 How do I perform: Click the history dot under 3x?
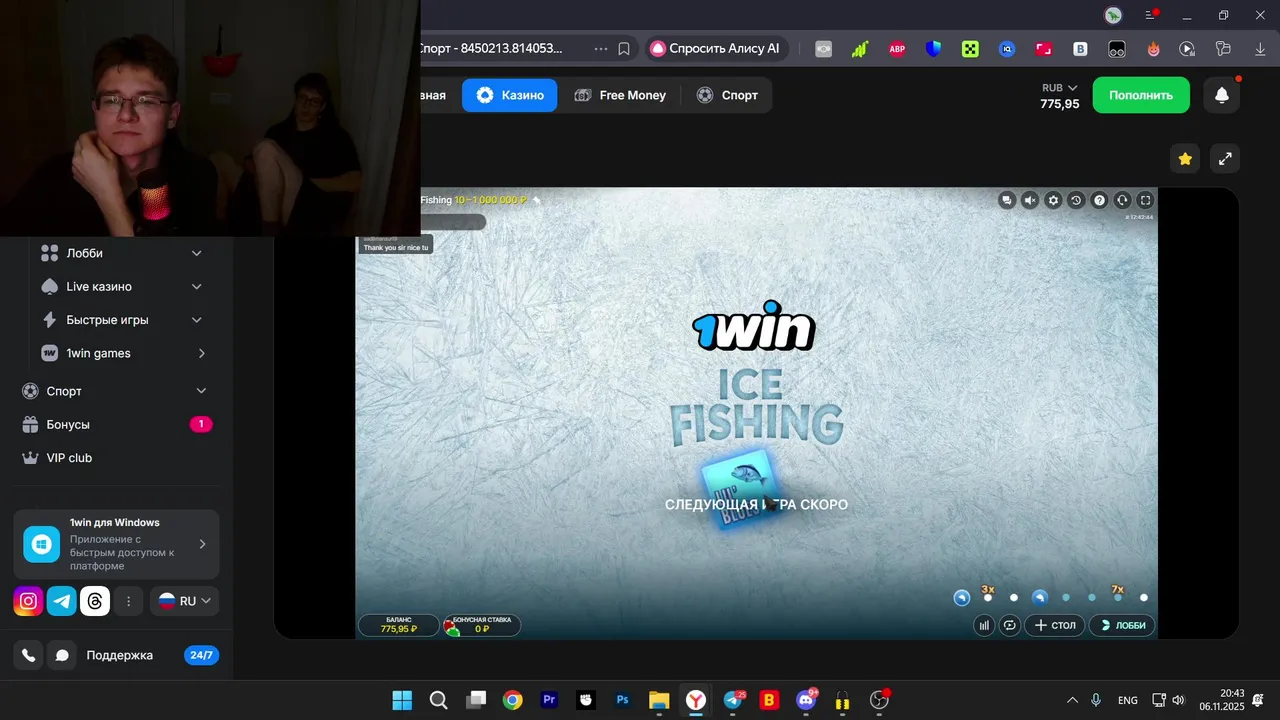[988, 598]
